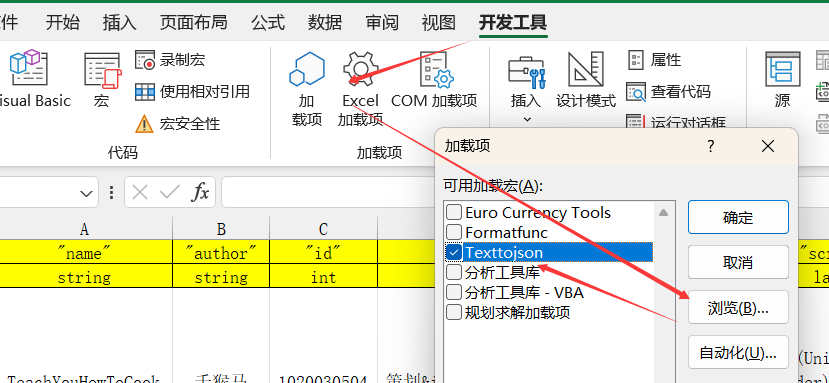The image size is (829, 383).
Task: Close the 加载项 dialog
Action: point(768,146)
